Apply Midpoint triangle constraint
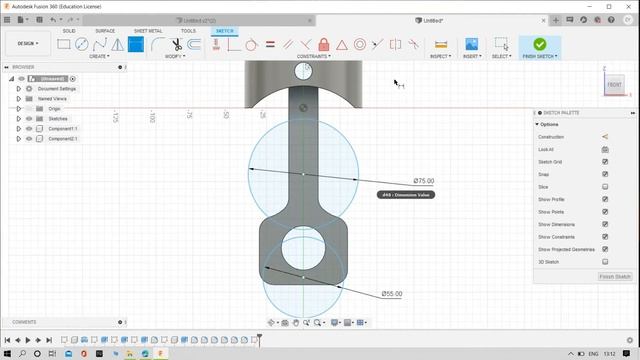Screen dimensions: 640x360 click(x=342, y=44)
